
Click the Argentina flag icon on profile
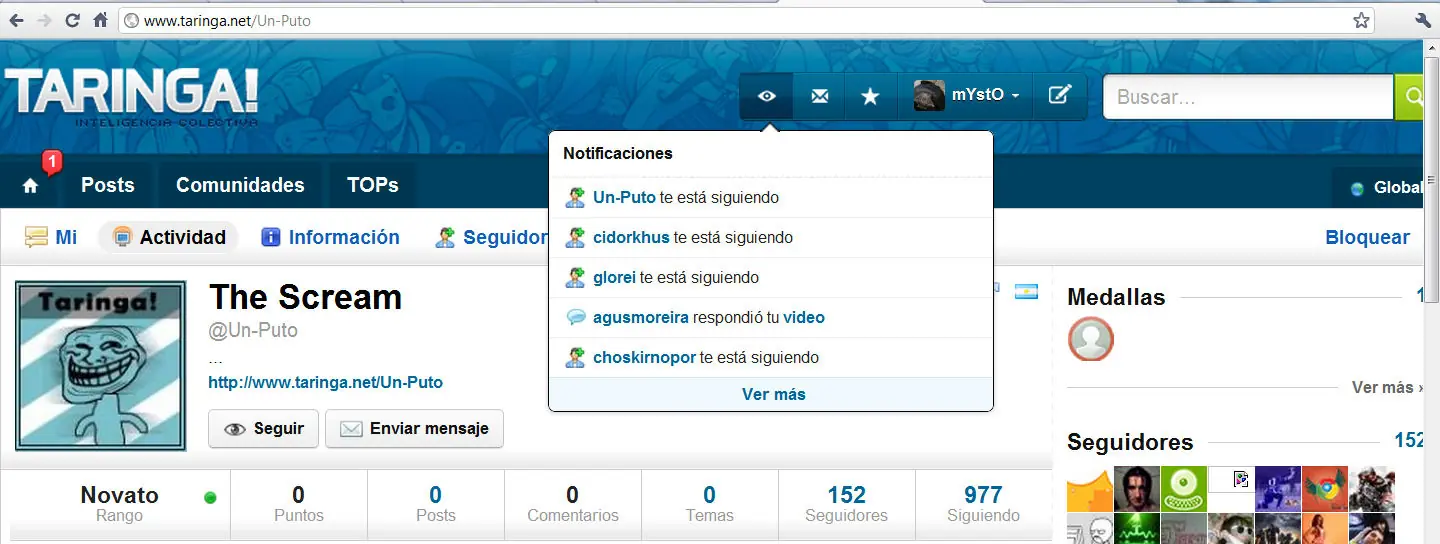click(x=1026, y=291)
